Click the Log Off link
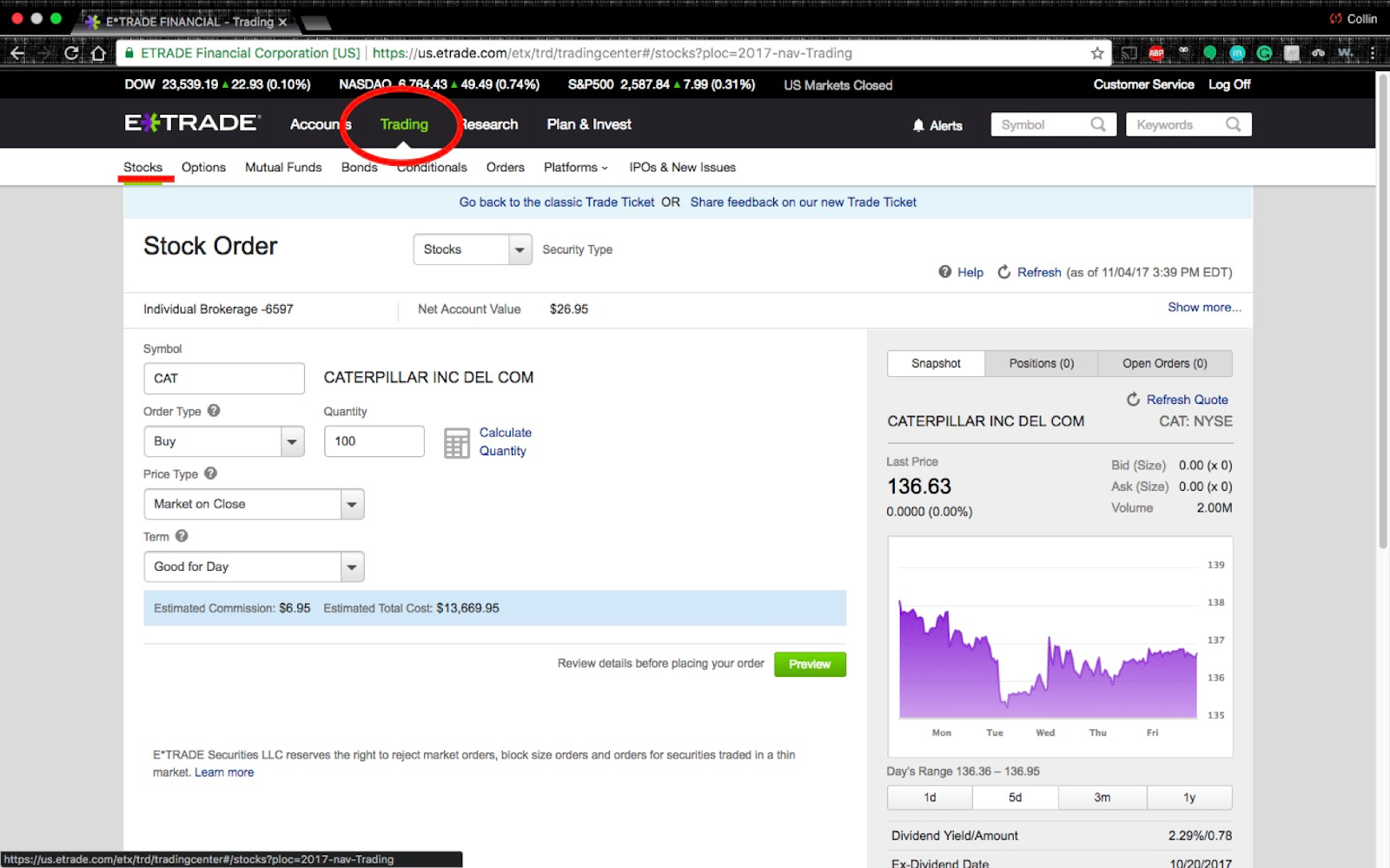The image size is (1390, 868). [x=1229, y=84]
